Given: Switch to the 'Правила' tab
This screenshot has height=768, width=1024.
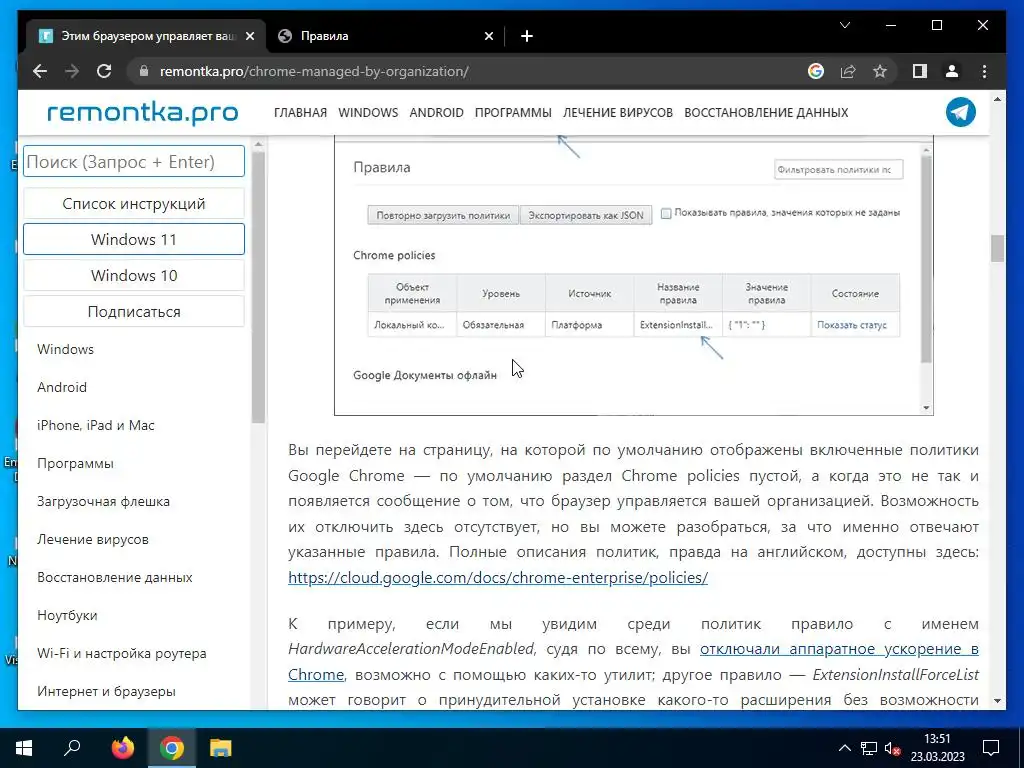Looking at the screenshot, I should pyautogui.click(x=385, y=36).
